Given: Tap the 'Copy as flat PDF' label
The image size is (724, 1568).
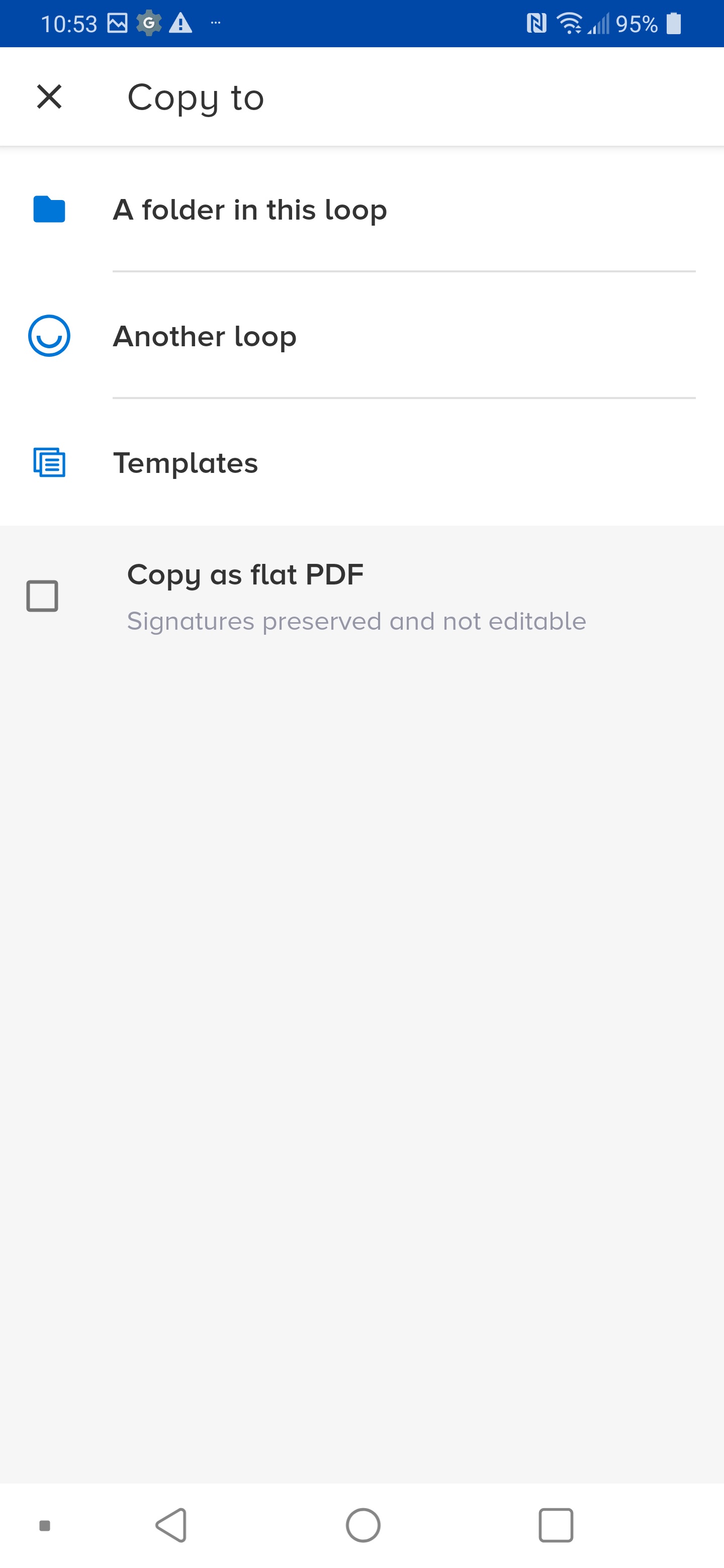Looking at the screenshot, I should coord(245,574).
